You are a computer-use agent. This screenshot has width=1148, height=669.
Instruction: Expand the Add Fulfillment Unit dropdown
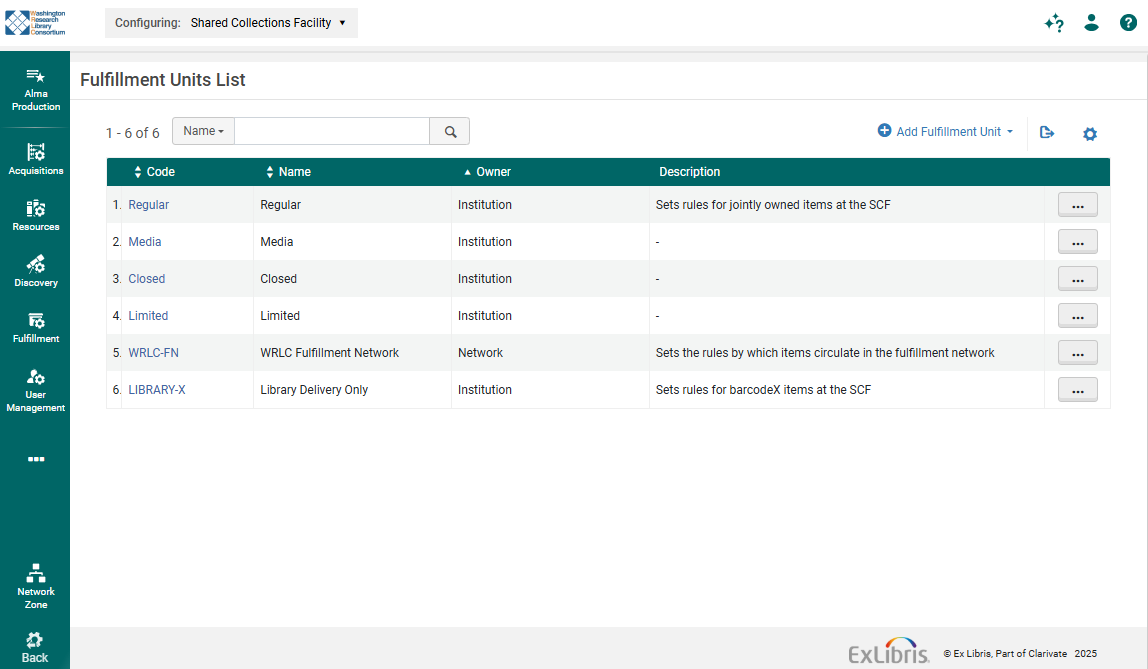point(946,131)
